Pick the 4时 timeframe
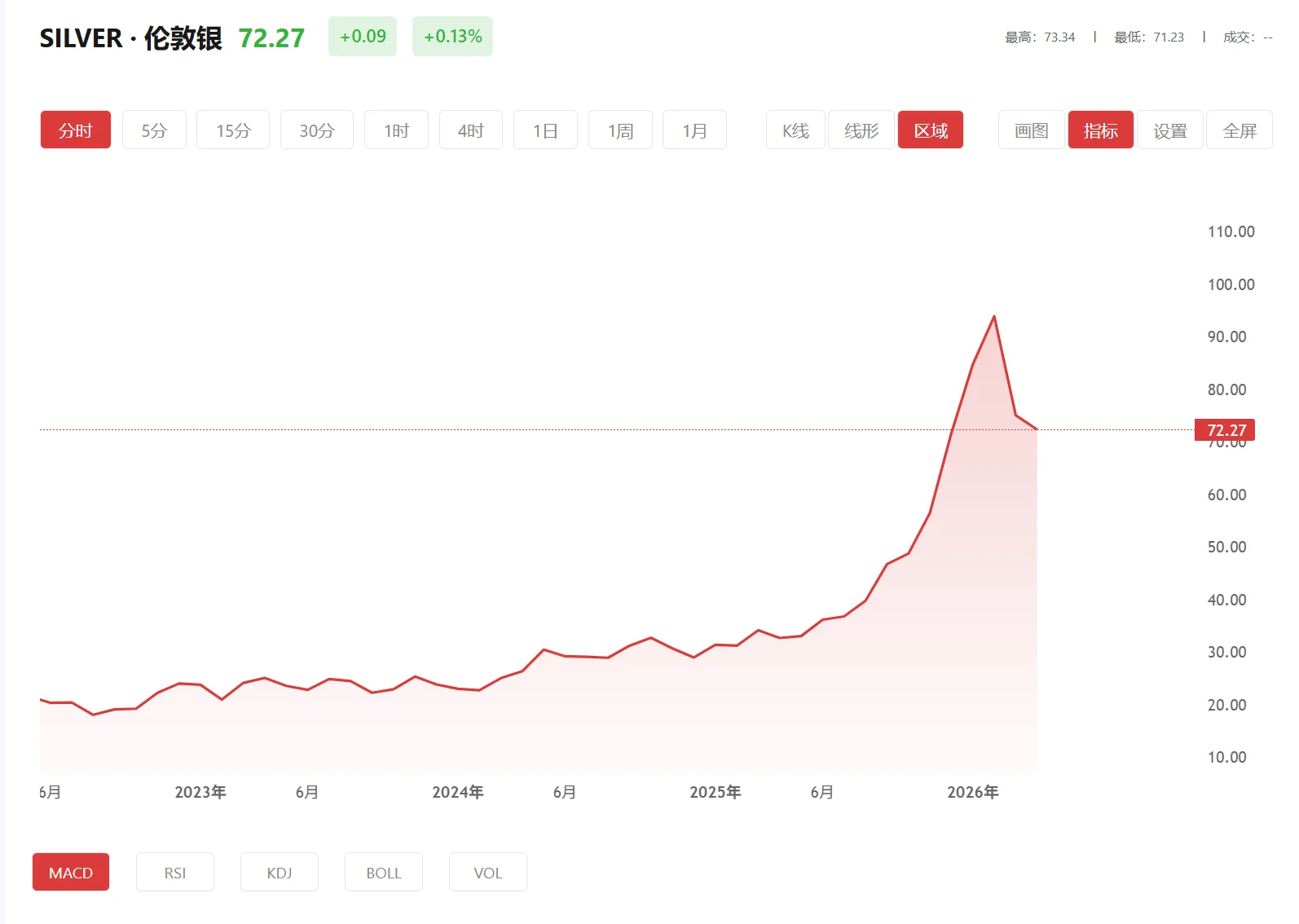The image size is (1299, 924). 470,130
